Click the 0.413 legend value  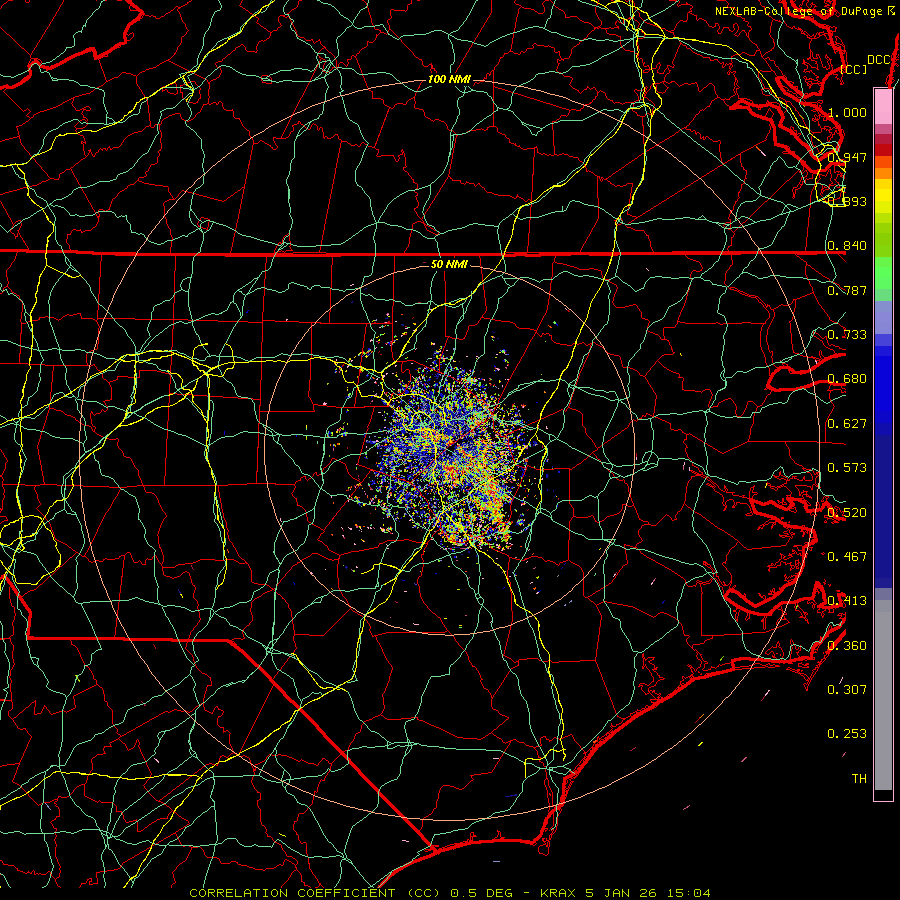847,601
